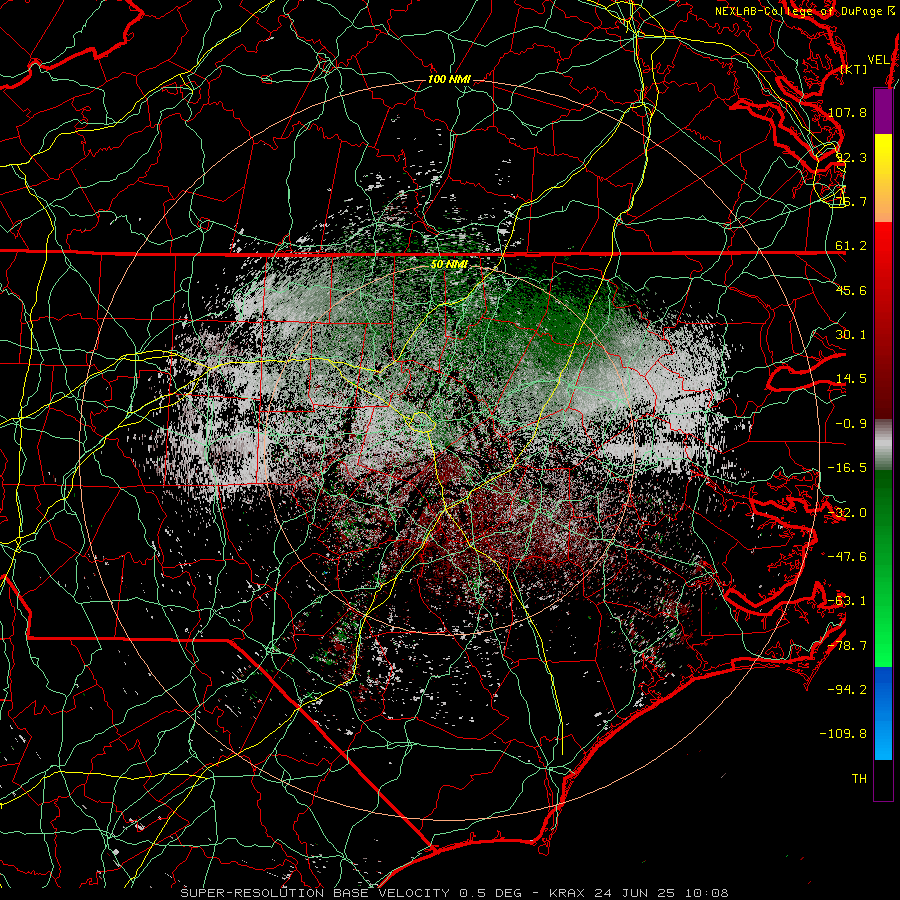Pick the purple segment of the color bar
Viewport: 900px width, 900px height.
[x=883, y=111]
